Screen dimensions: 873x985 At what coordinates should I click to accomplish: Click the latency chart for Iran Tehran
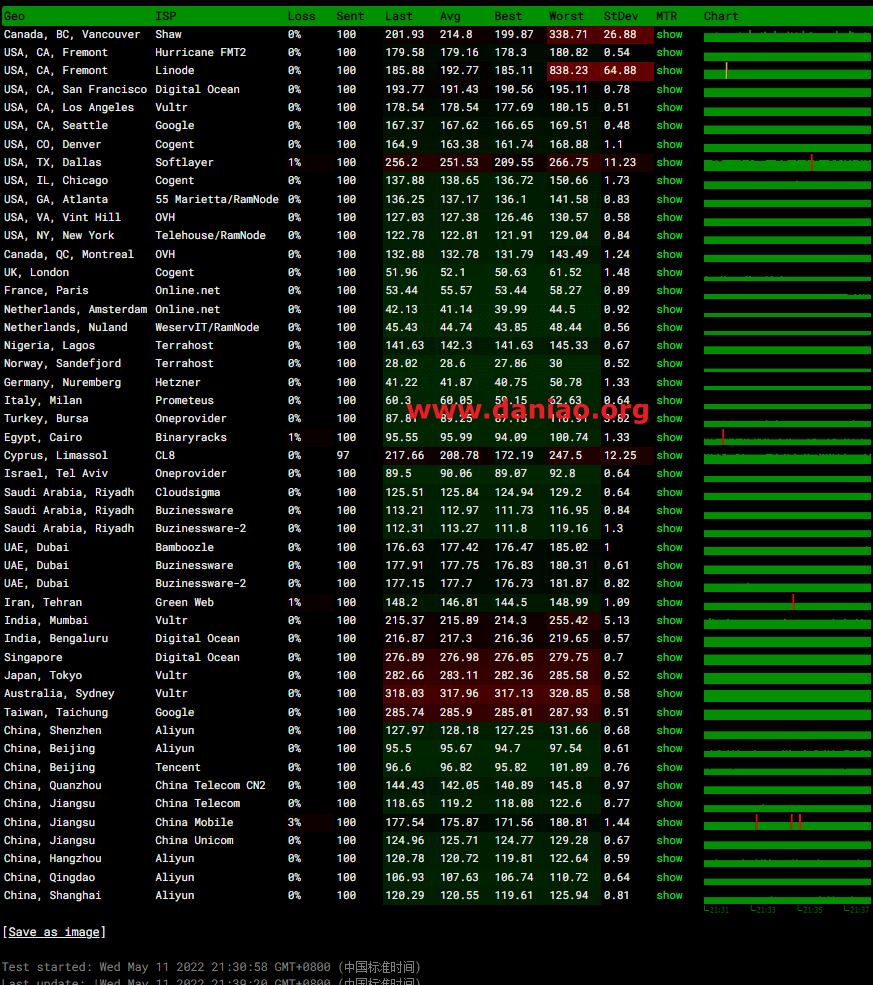[787, 602]
